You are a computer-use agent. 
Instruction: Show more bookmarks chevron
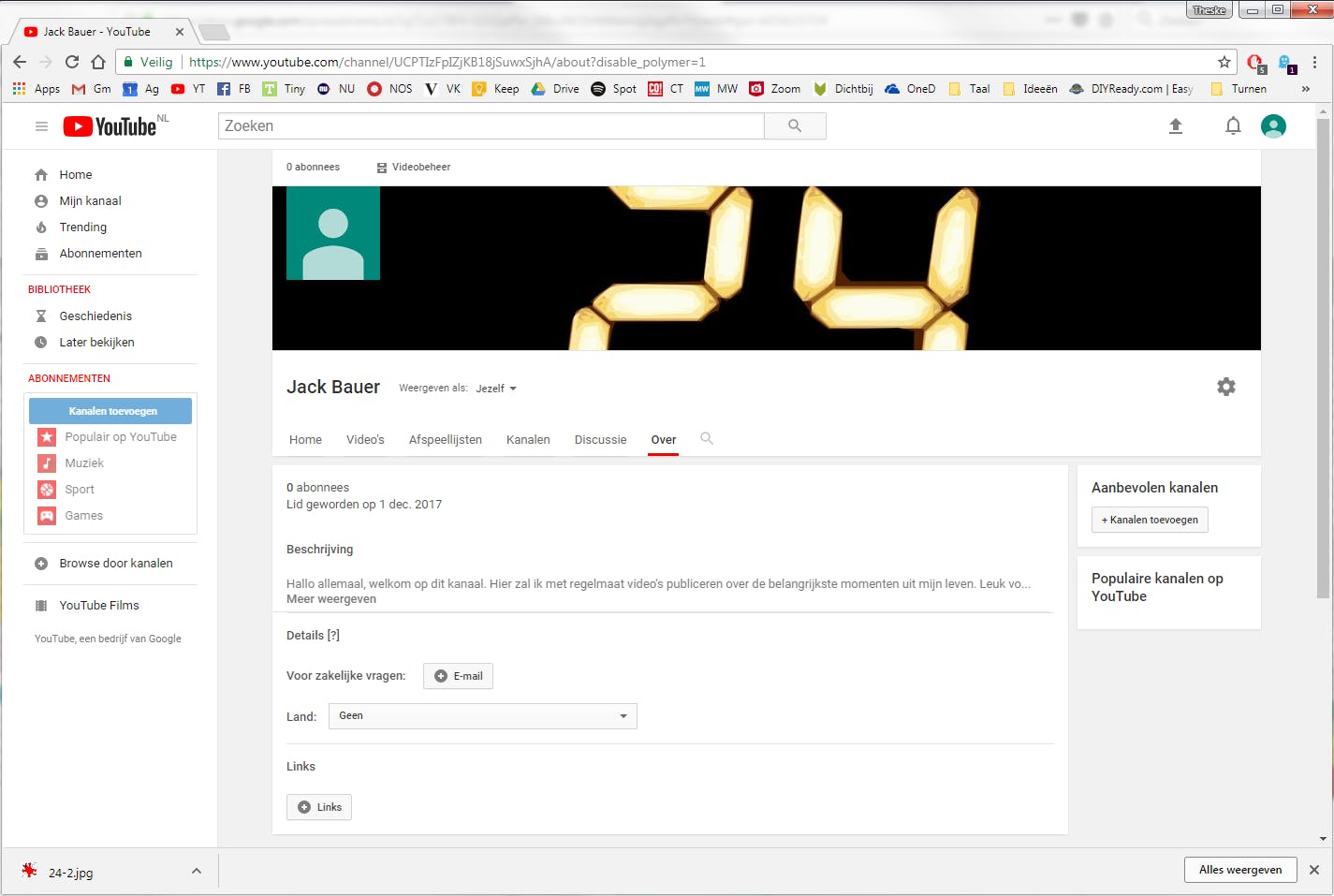point(1306,89)
